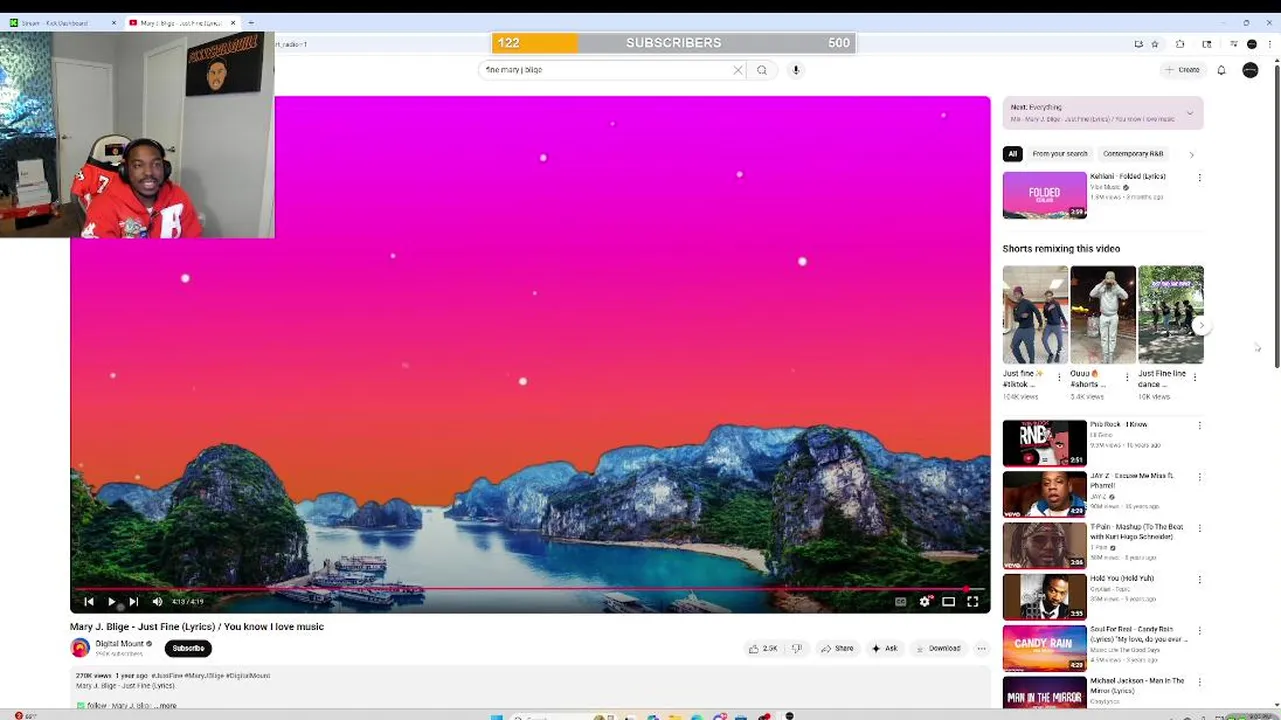
Task: Download the video
Action: click(937, 648)
